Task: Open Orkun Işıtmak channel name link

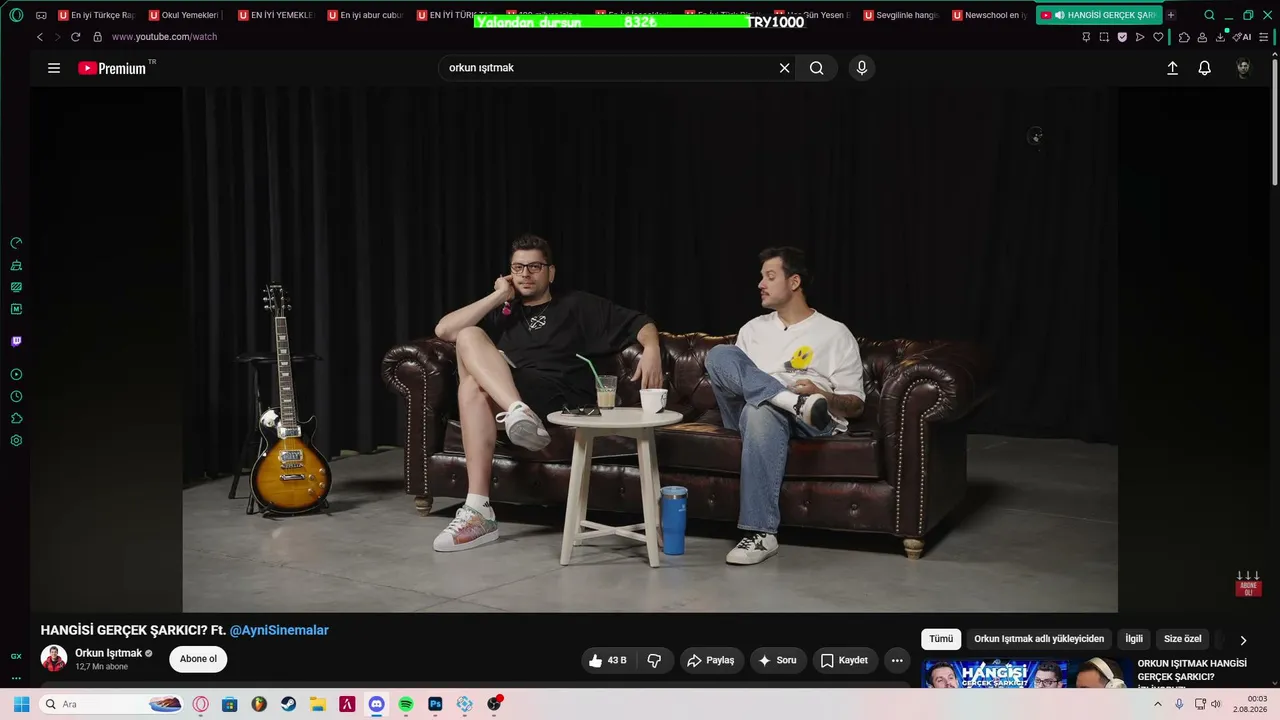Action: (109, 653)
